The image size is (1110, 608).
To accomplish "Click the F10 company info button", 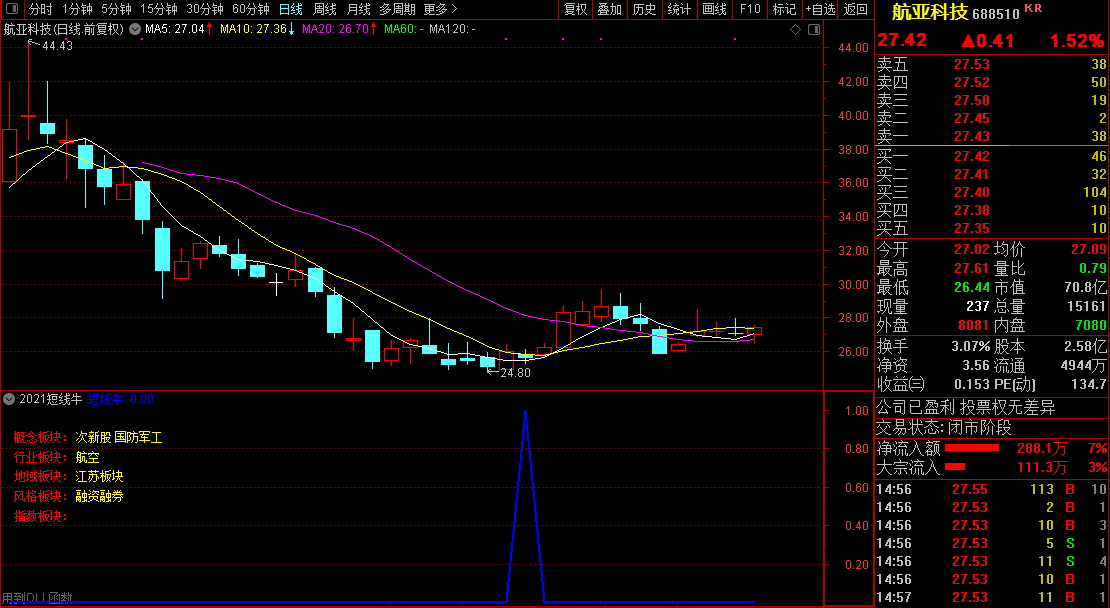I will tap(749, 9).
